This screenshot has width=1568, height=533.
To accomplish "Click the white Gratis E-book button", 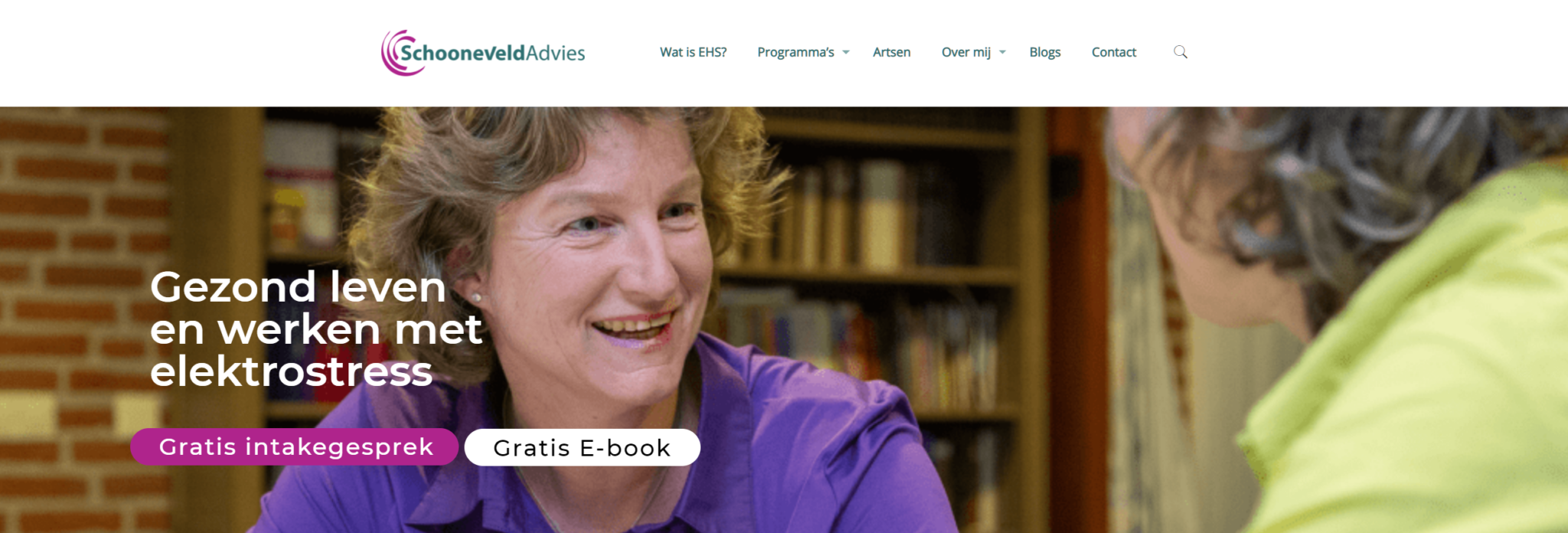I will (x=582, y=447).
